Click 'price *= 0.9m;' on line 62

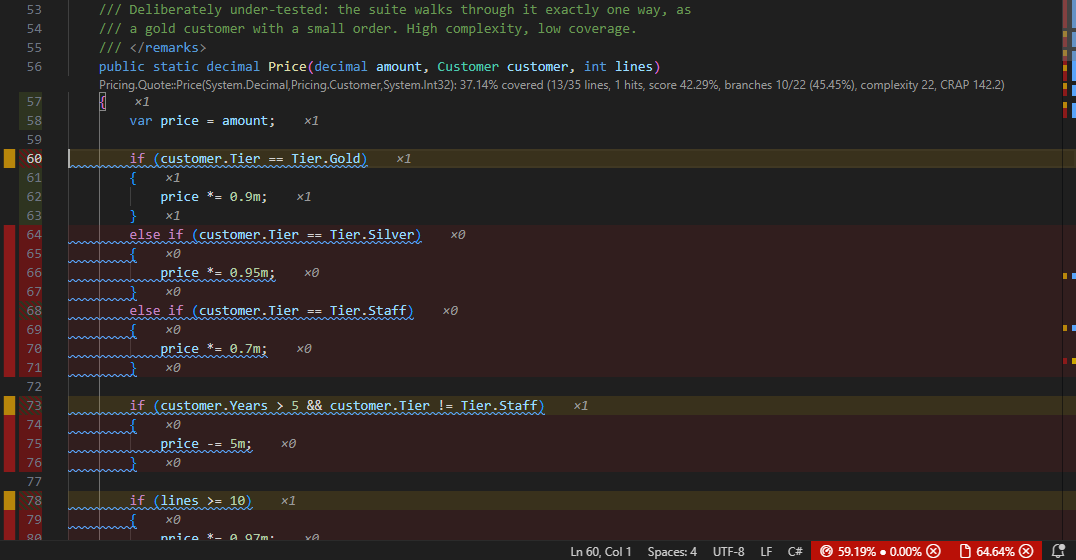[213, 197]
